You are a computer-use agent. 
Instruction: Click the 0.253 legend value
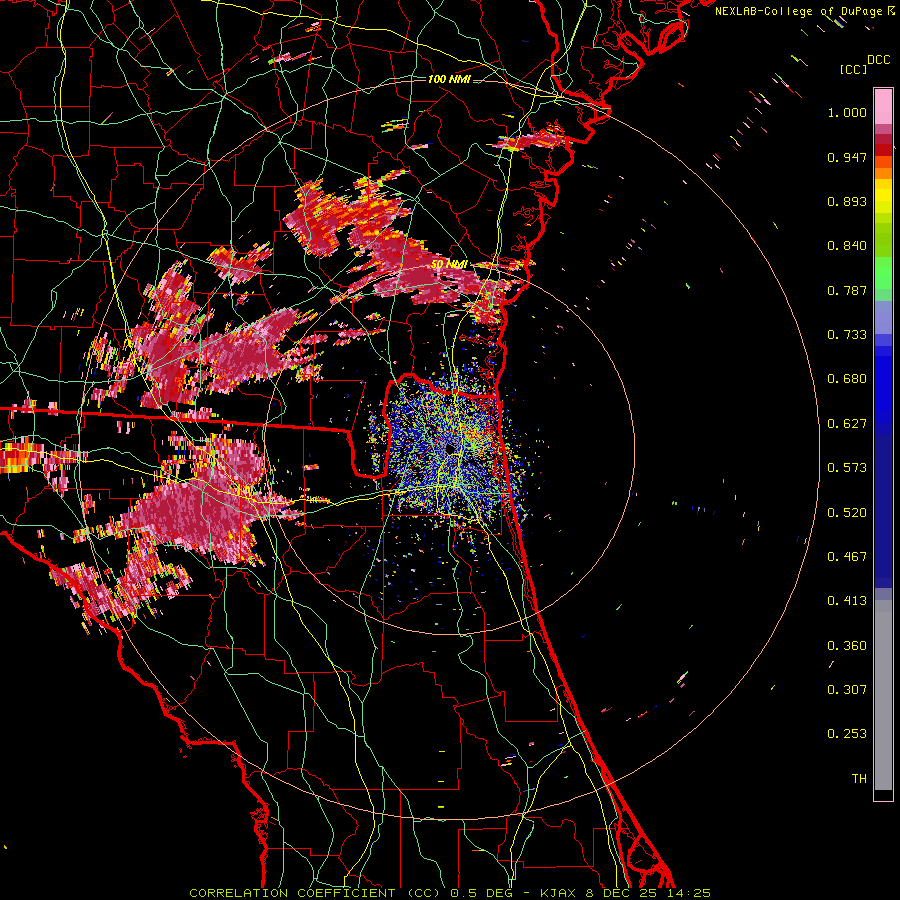click(x=847, y=734)
